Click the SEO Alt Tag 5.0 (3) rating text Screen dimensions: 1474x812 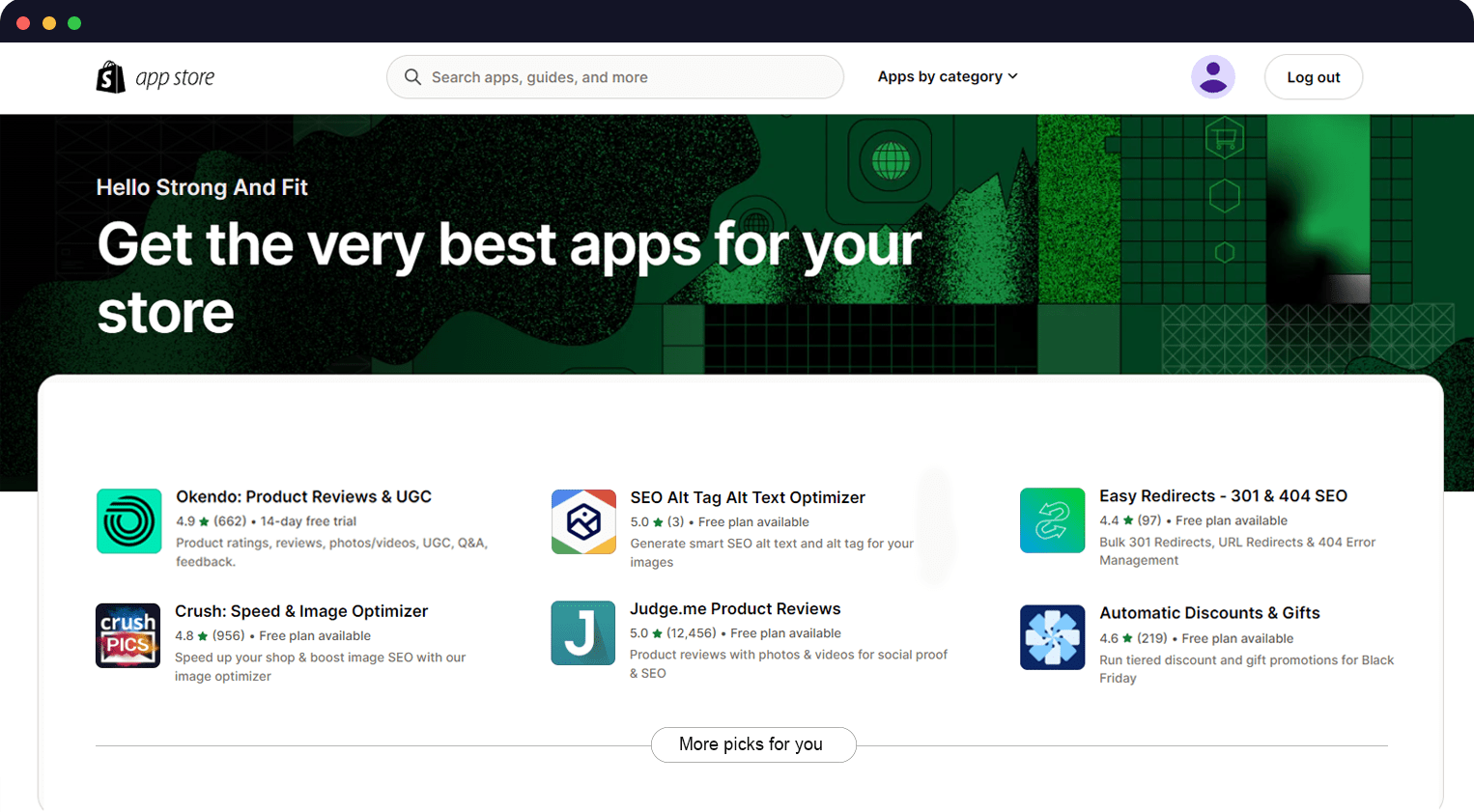pos(657,522)
